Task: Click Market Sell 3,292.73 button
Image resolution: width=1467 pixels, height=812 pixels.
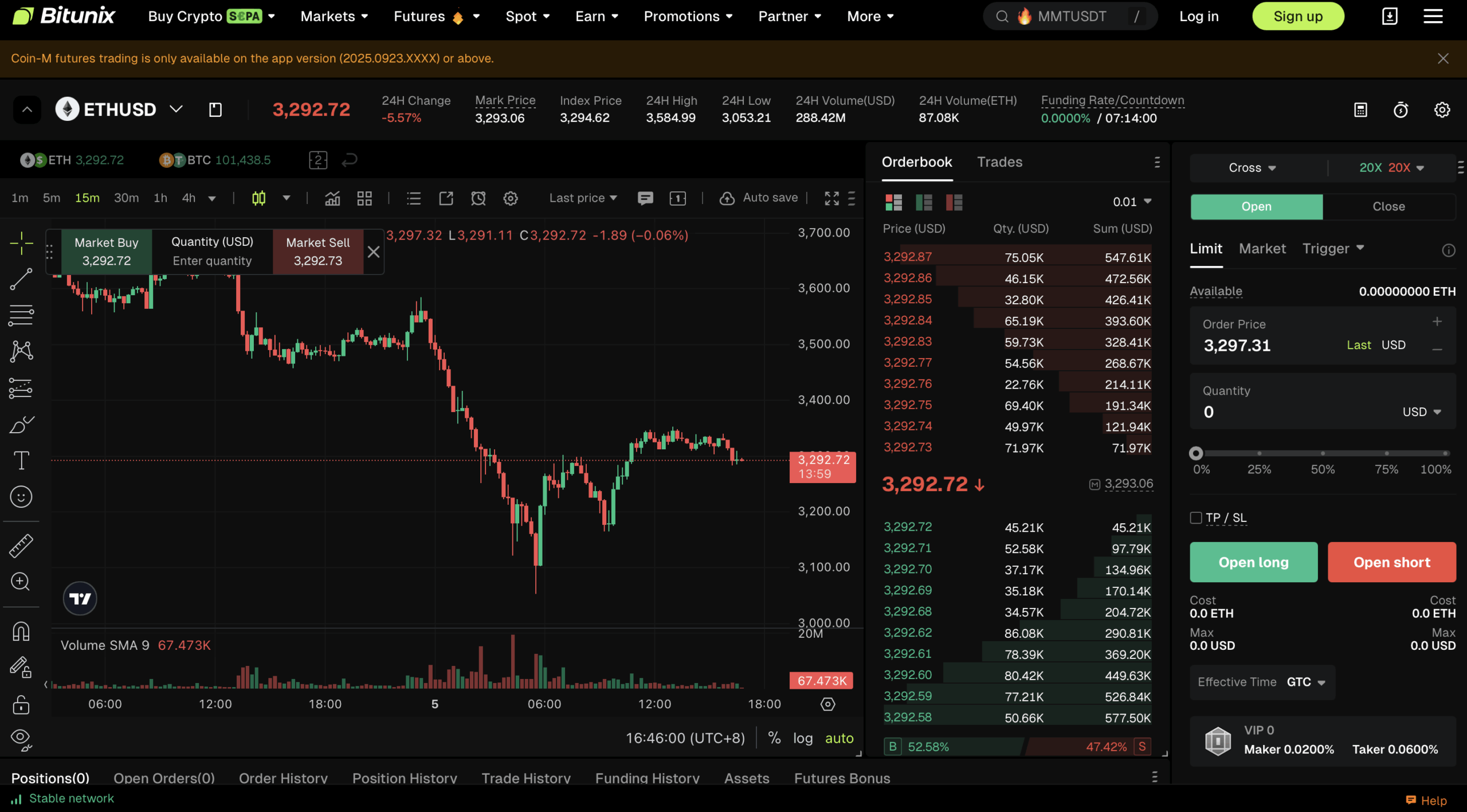Action: tap(318, 252)
